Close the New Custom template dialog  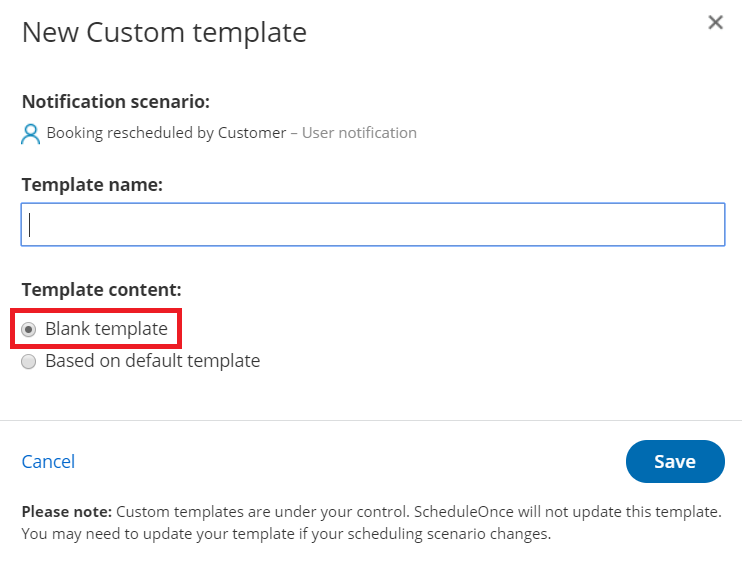tap(715, 23)
